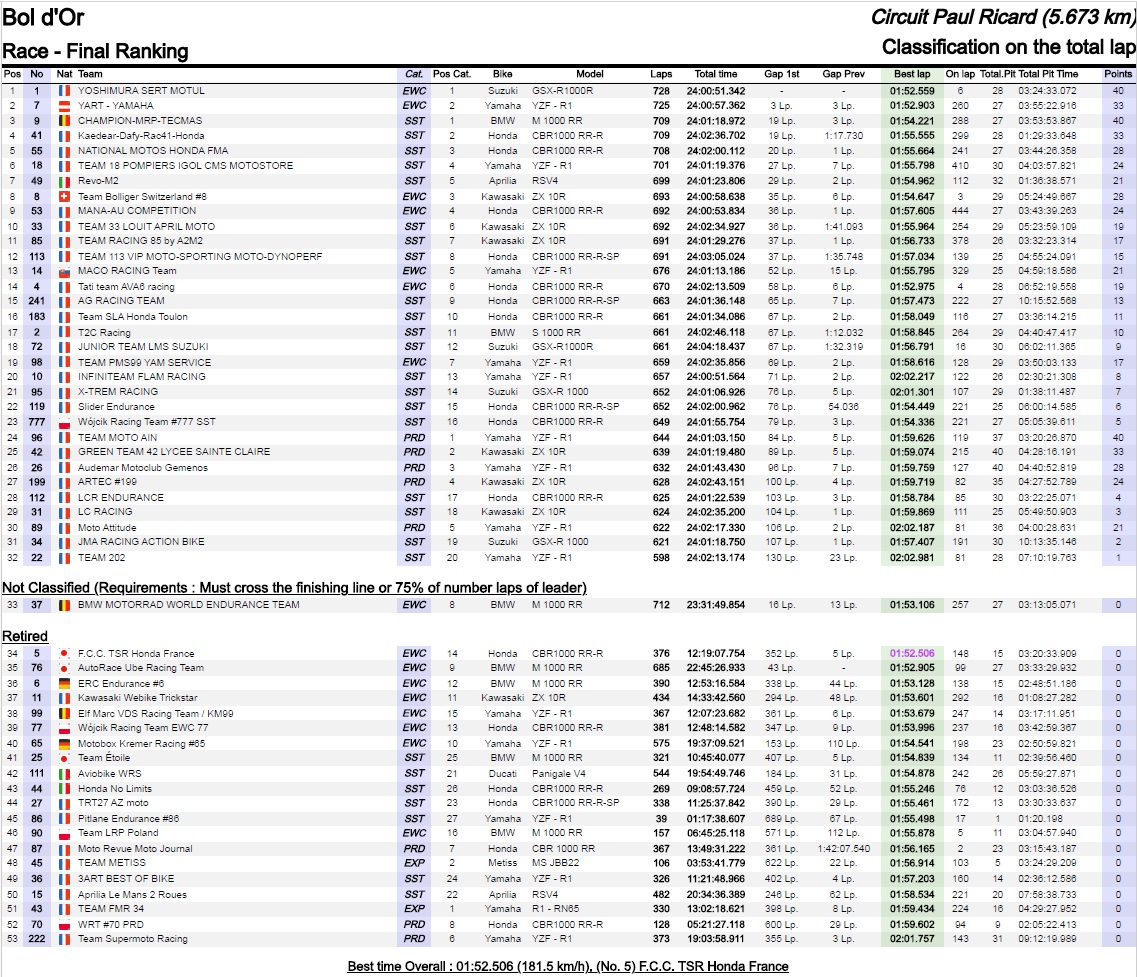The width and height of the screenshot is (1137, 977).
Task: Select 'TEAM 113 VIP MOTO-SPORTING MOTO-DYNOPERF'
Action: (200, 257)
